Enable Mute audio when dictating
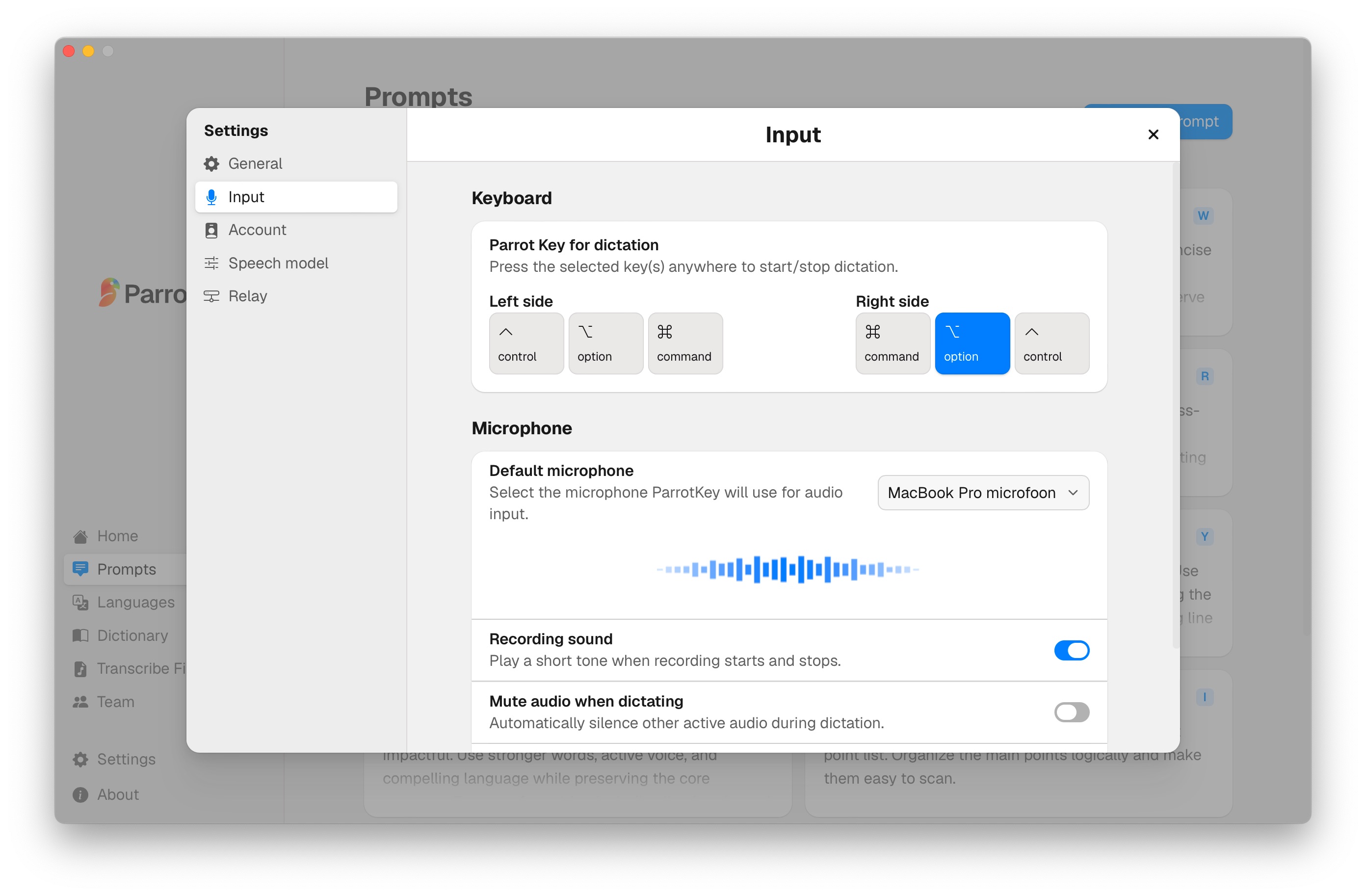1366x896 pixels. click(1071, 712)
